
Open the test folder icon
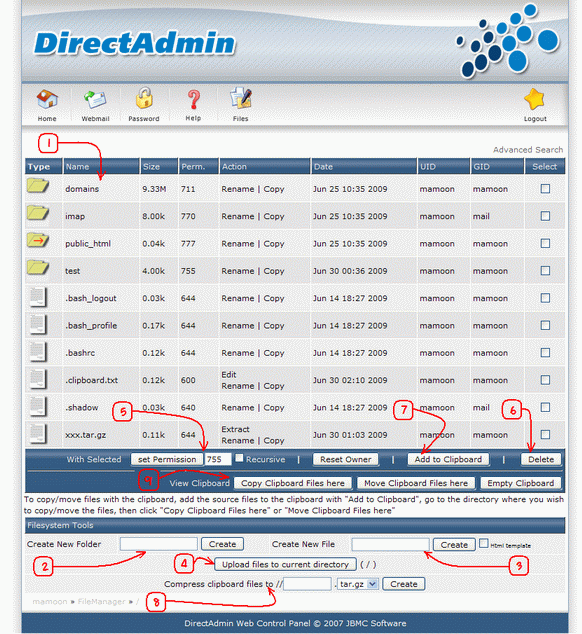(38, 268)
